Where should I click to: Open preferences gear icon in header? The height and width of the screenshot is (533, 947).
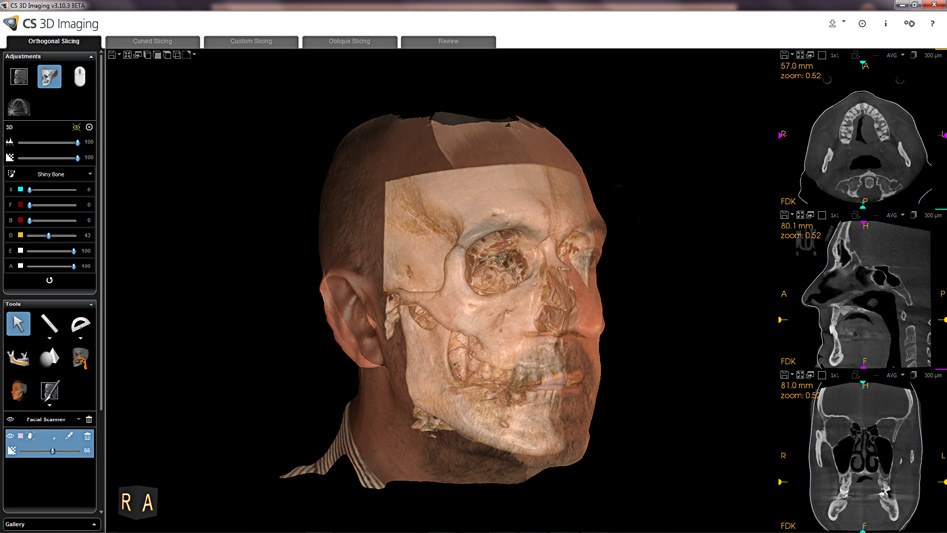[909, 24]
